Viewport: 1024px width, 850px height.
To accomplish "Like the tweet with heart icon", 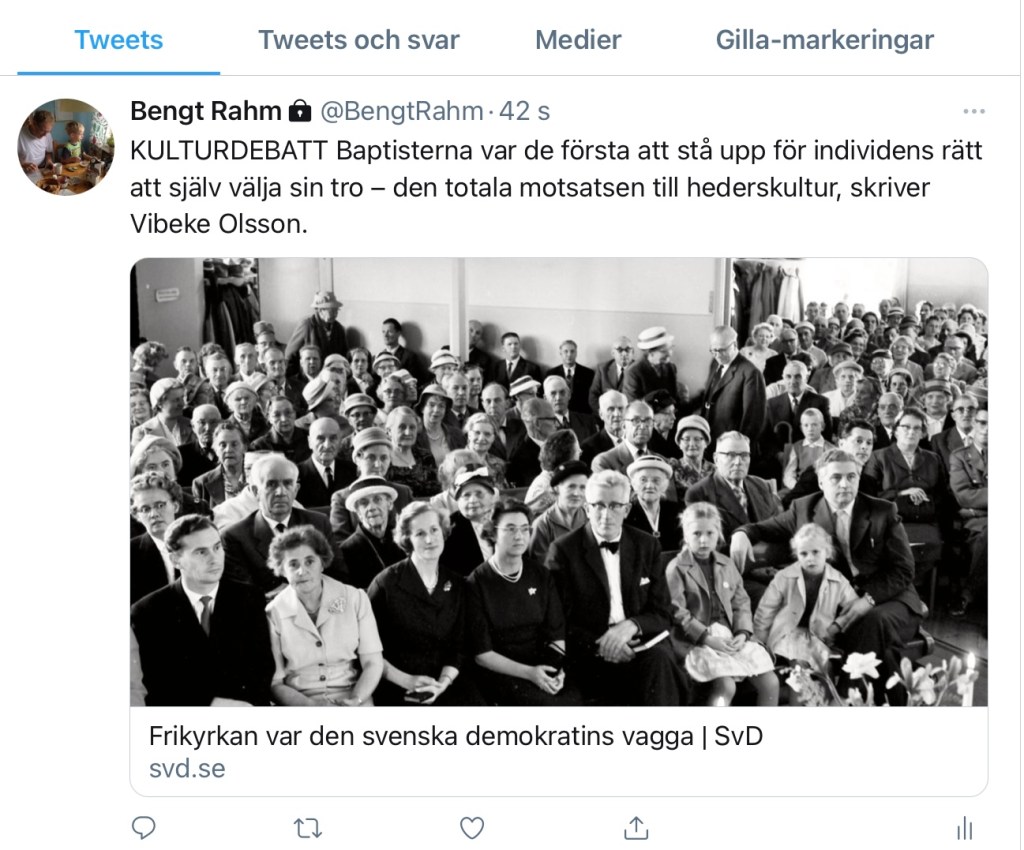I will pyautogui.click(x=472, y=828).
